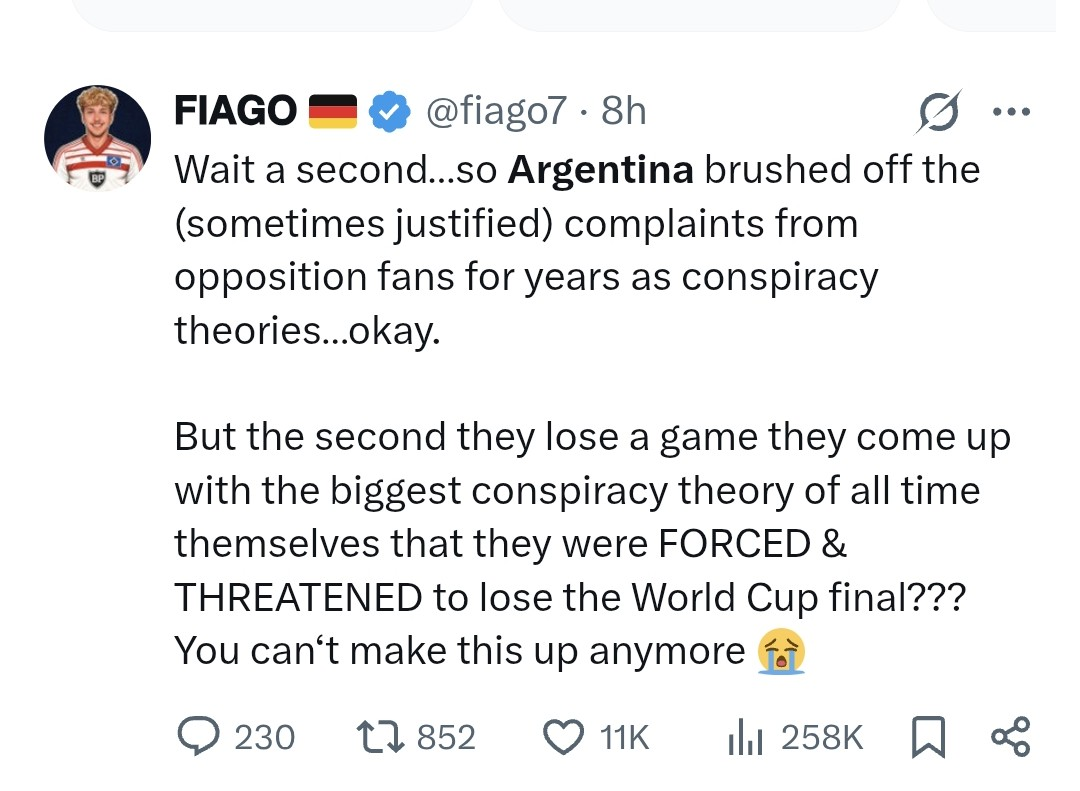1080x791 pixels.
Task: Click the 230 replies count
Action: point(264,738)
